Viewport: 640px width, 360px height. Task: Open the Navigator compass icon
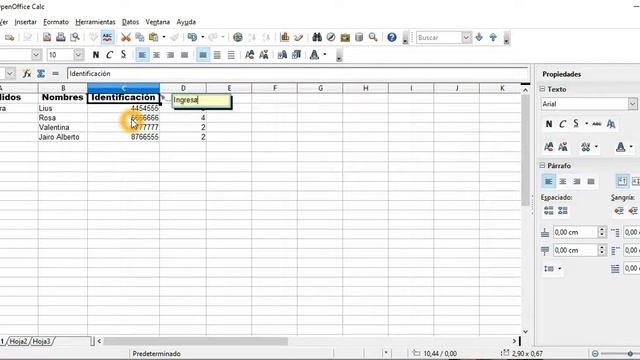(x=331, y=38)
